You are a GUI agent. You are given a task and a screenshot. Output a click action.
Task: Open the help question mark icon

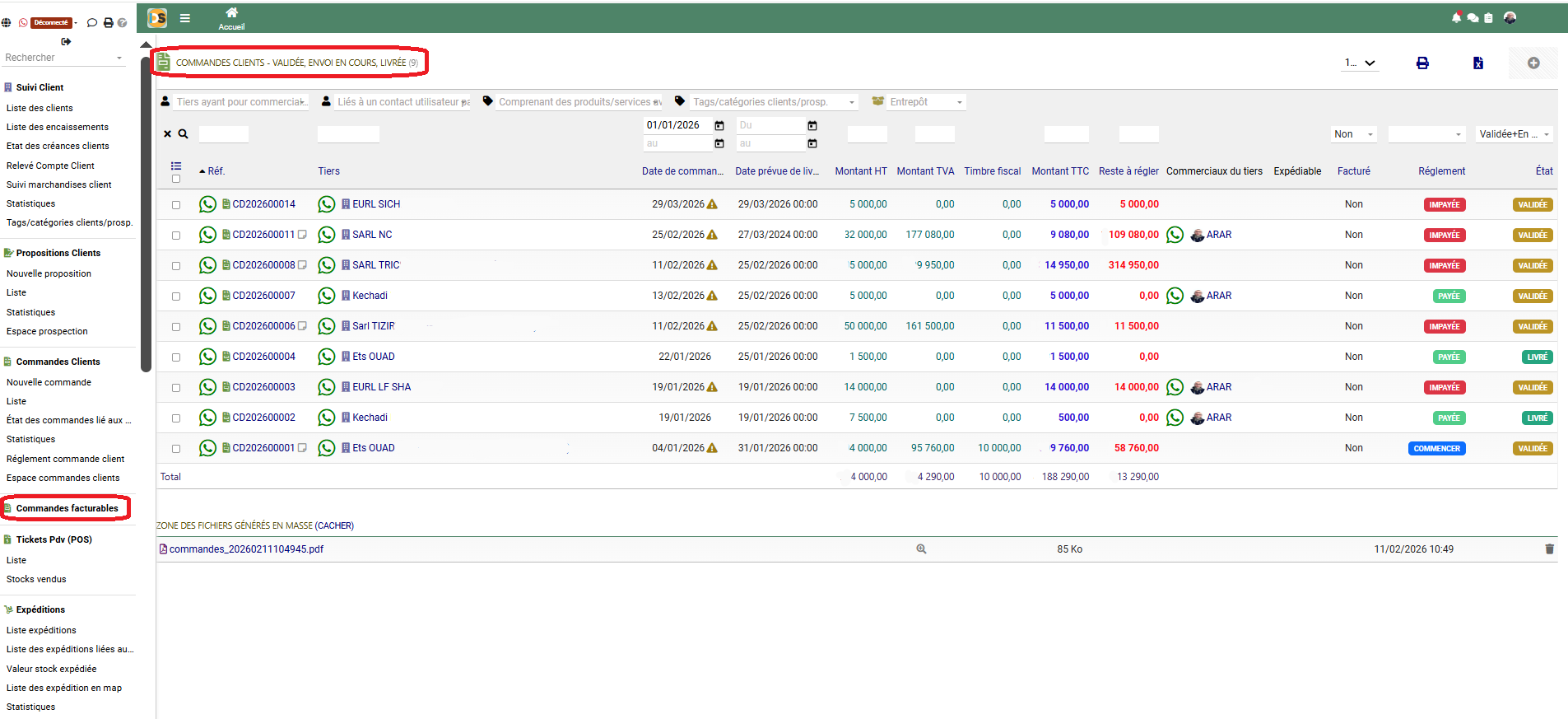(122, 23)
